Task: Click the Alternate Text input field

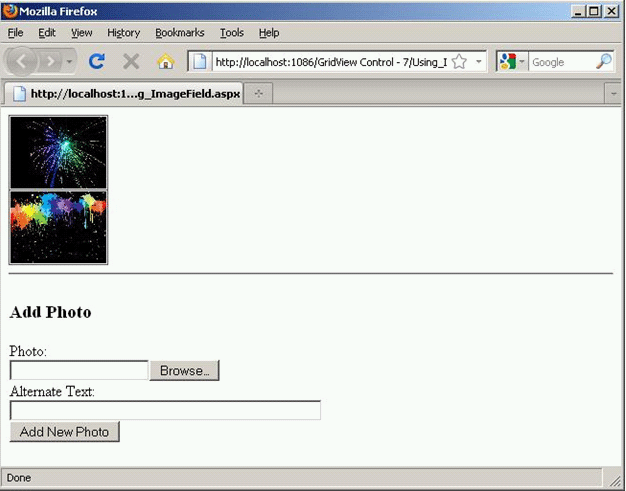Action: tap(165, 410)
